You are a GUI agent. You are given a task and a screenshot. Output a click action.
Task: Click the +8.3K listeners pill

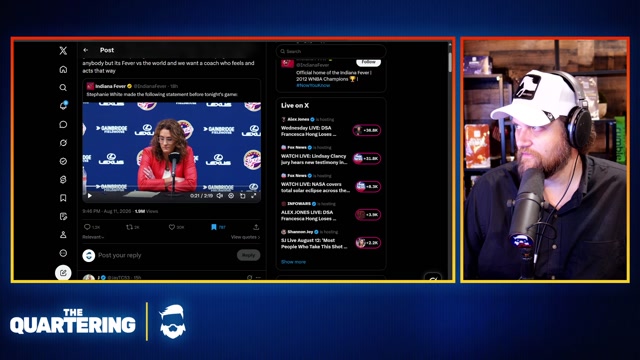(368, 187)
